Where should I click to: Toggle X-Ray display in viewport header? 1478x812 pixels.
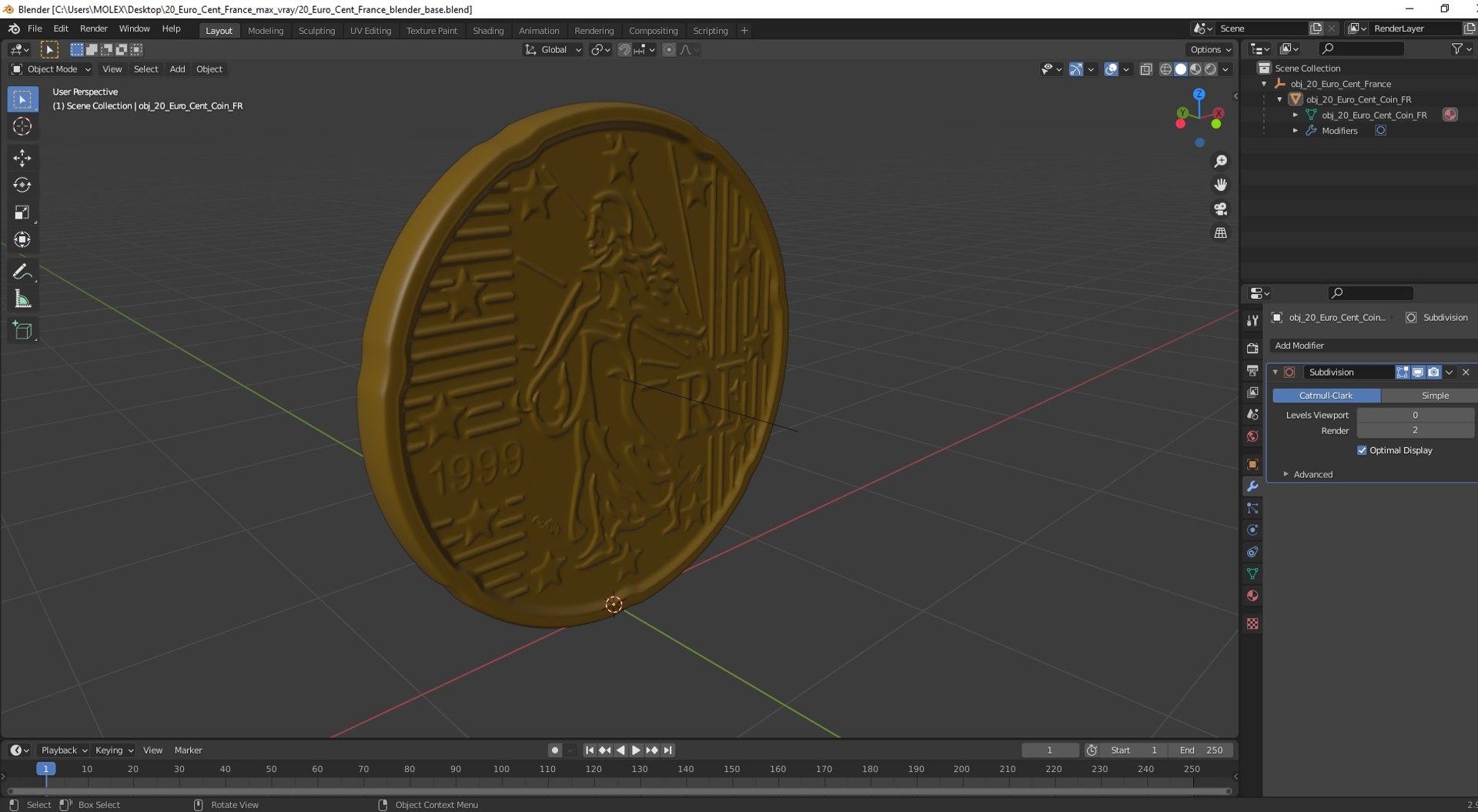pyautogui.click(x=1146, y=69)
